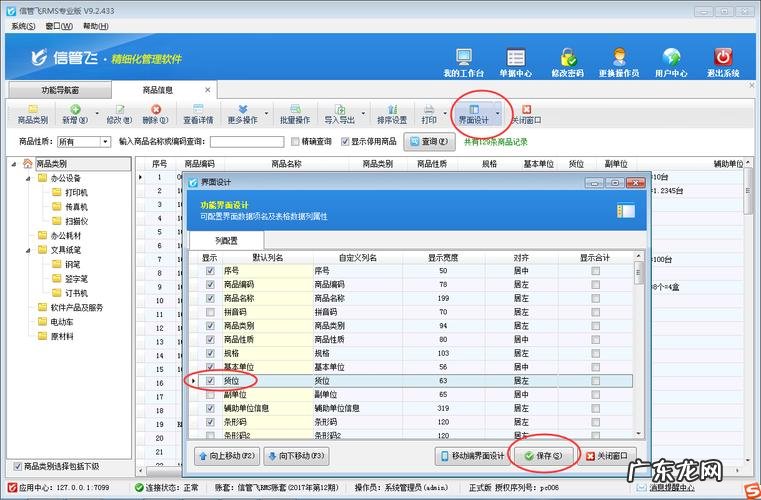Toggle the 货位 display checkbox

[x=210, y=381]
